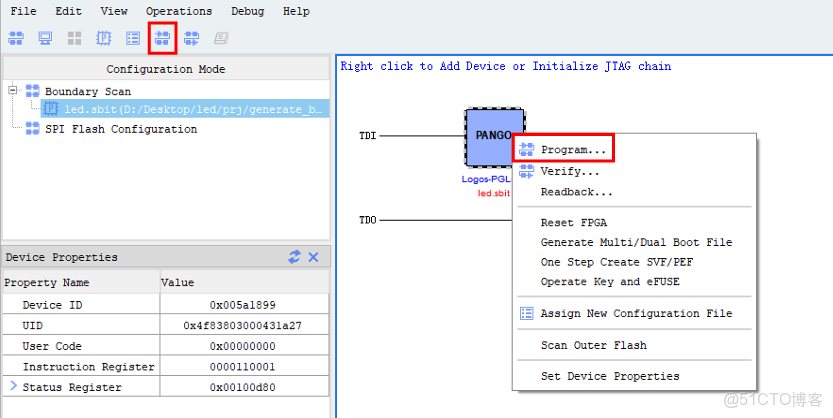Open the Help menu
Image resolution: width=833 pixels, height=418 pixels.
(296, 11)
